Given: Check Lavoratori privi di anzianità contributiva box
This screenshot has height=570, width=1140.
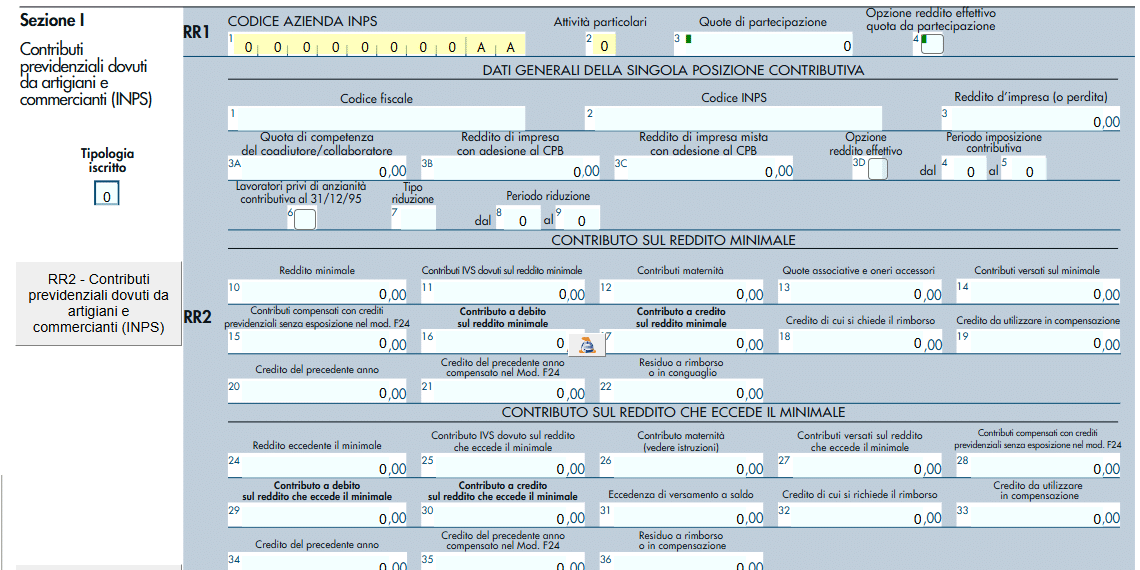Looking at the screenshot, I should 305,219.
